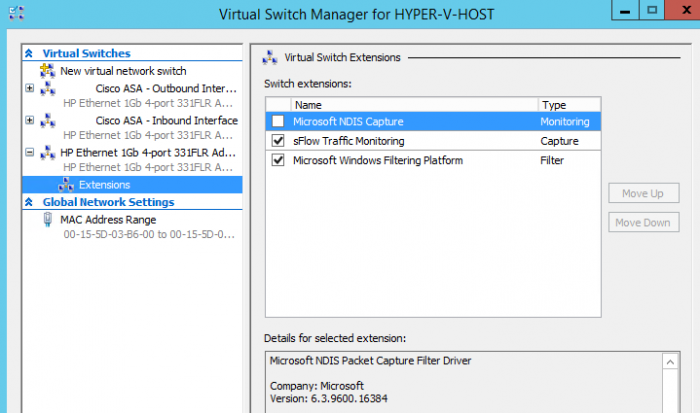Click the Cisco ASA Outbound Interface switch icon

coord(47,88)
